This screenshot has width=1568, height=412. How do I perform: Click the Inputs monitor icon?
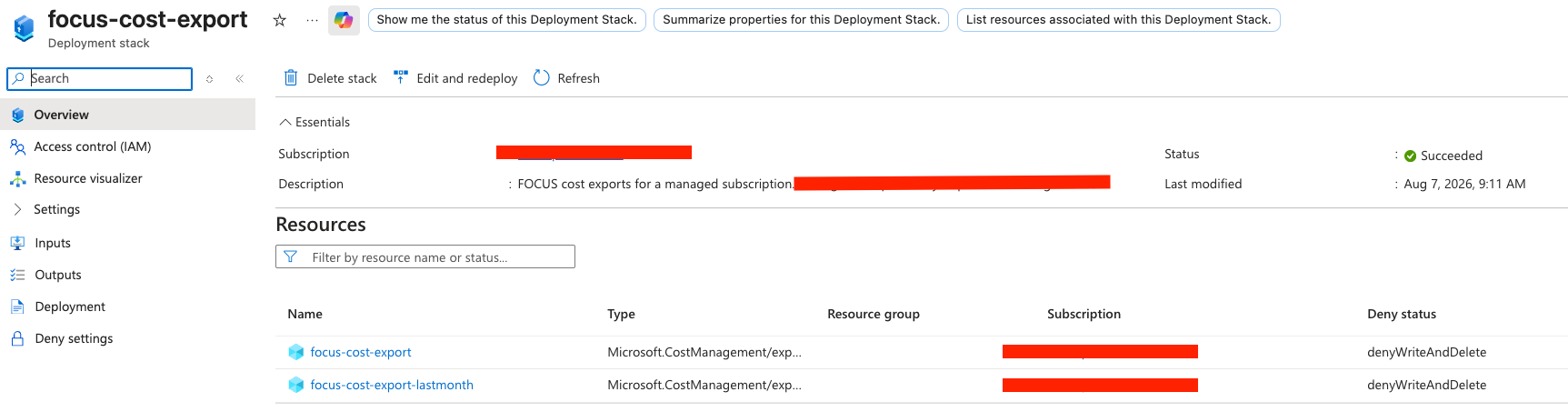coord(17,243)
